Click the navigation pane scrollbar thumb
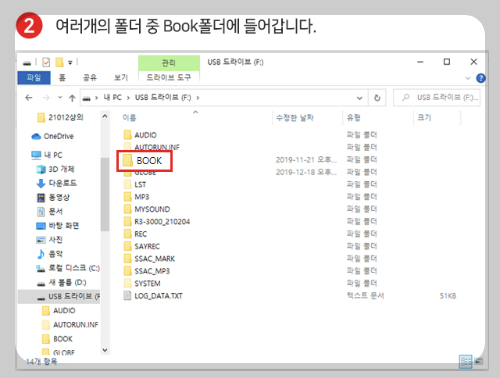The height and width of the screenshot is (378, 500). [105, 194]
